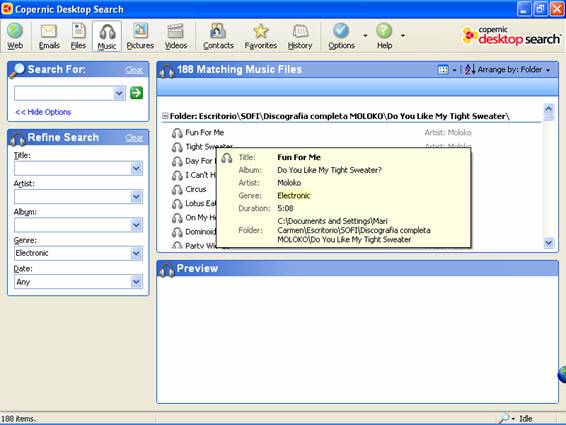The width and height of the screenshot is (566, 425).
Task: Expand the Help dropdown arrow
Action: pyautogui.click(x=403, y=36)
